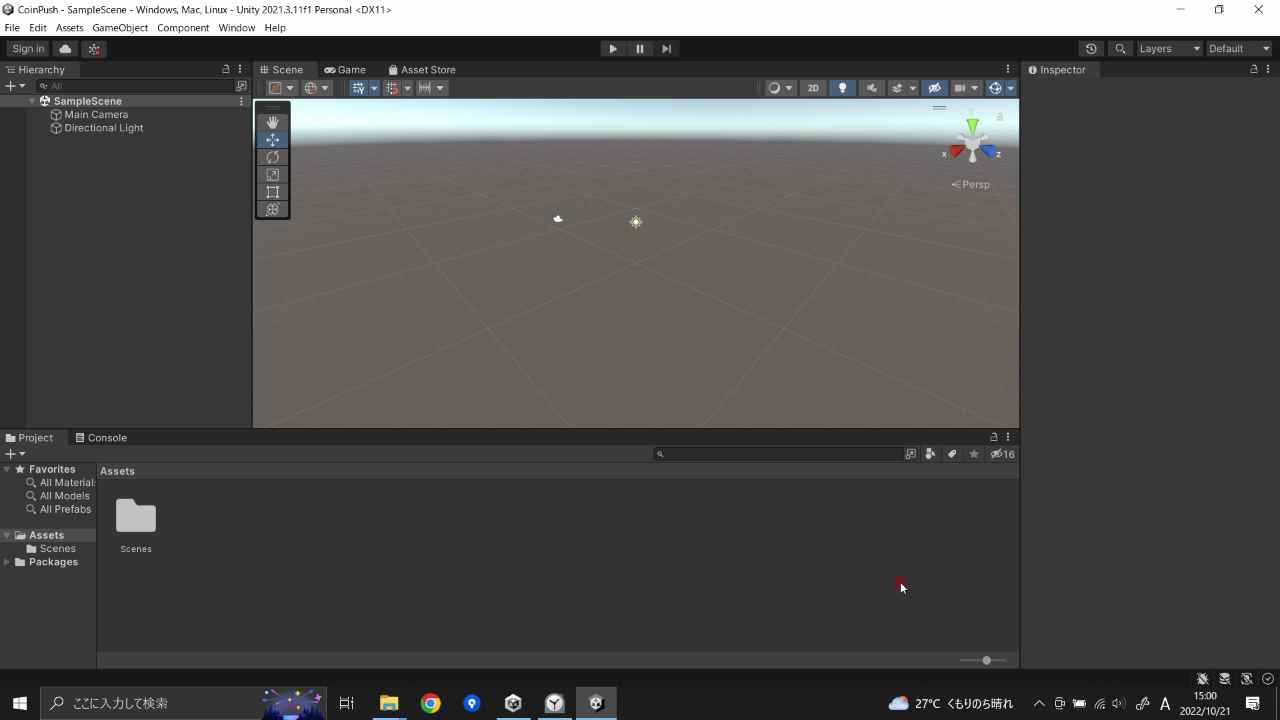The height and width of the screenshot is (720, 1280).
Task: Advance one frame with Step button
Action: coord(666,49)
